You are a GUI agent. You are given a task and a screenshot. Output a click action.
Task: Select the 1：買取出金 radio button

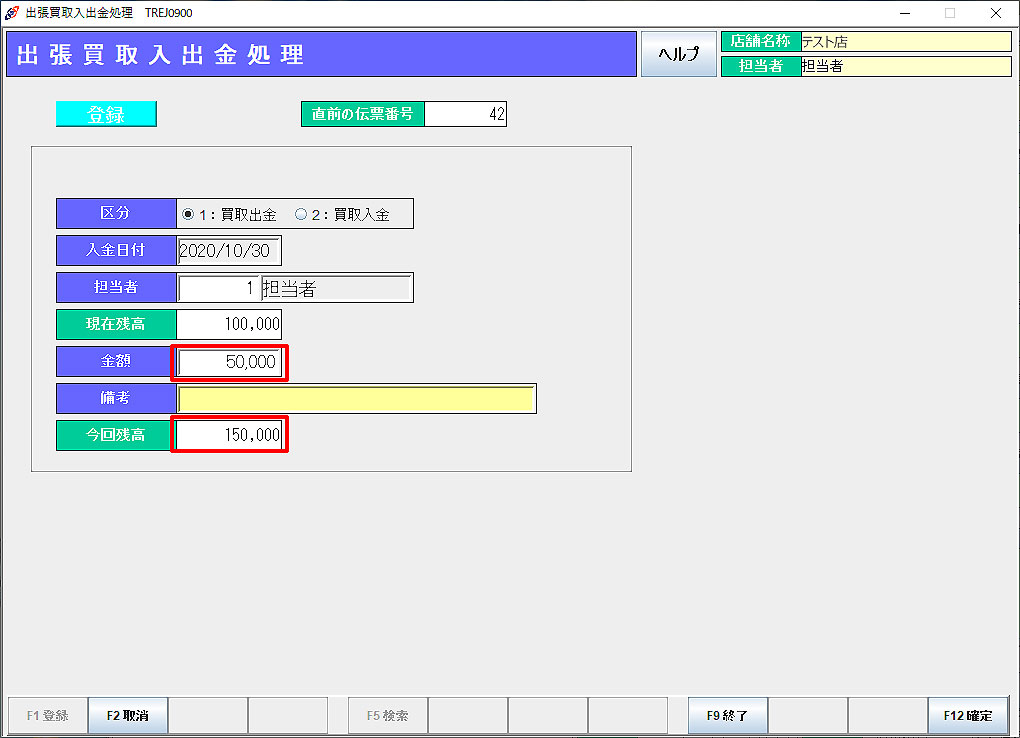(188, 214)
